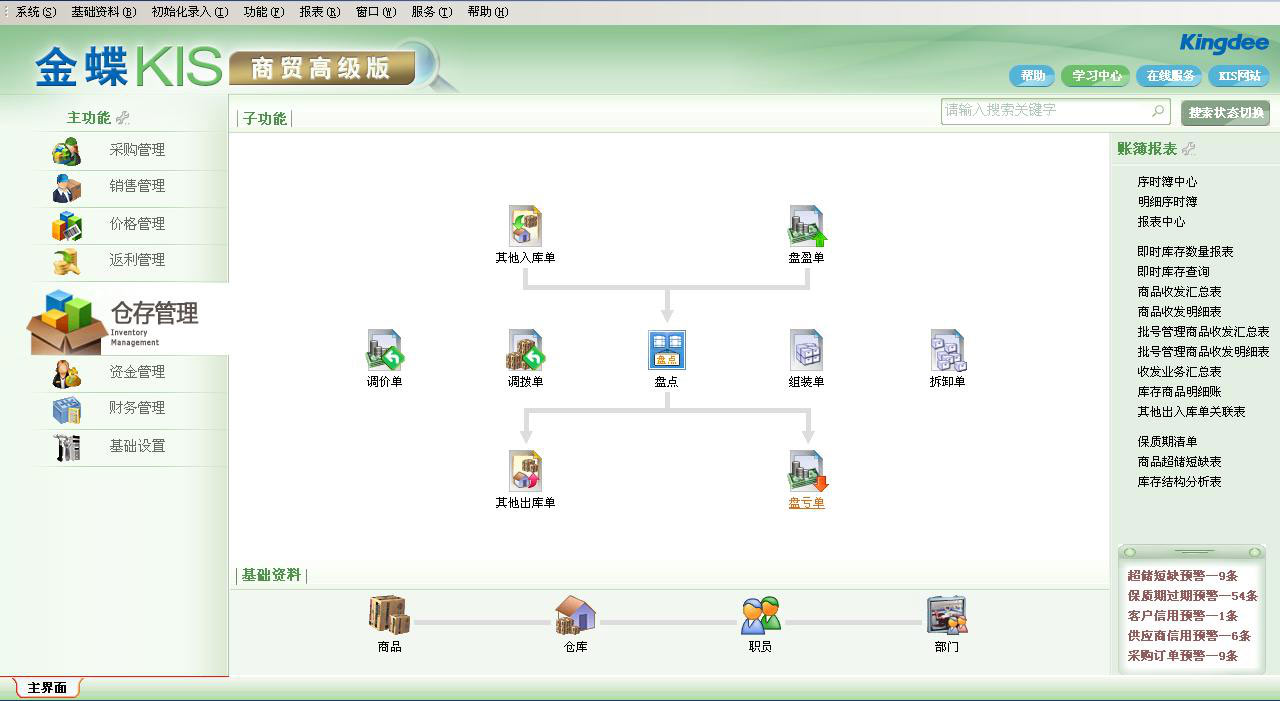The height and width of the screenshot is (701, 1280).
Task: Open the 服务(T) menu
Action: click(x=432, y=12)
